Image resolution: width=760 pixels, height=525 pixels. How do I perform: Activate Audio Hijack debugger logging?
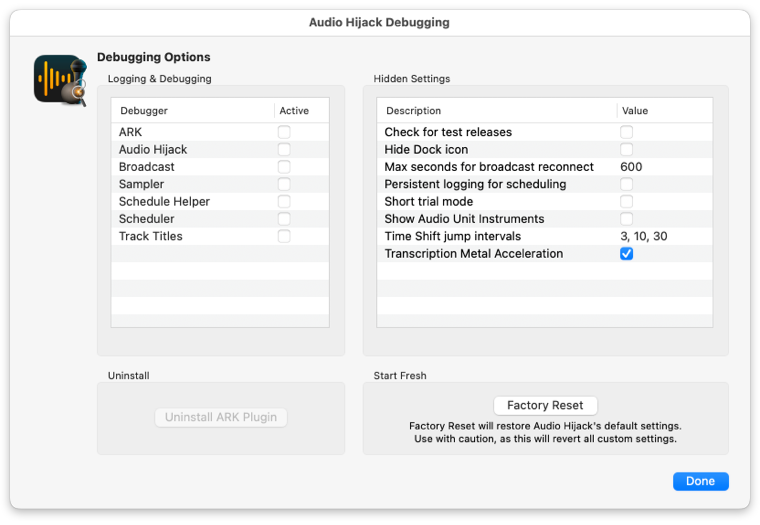coord(284,149)
